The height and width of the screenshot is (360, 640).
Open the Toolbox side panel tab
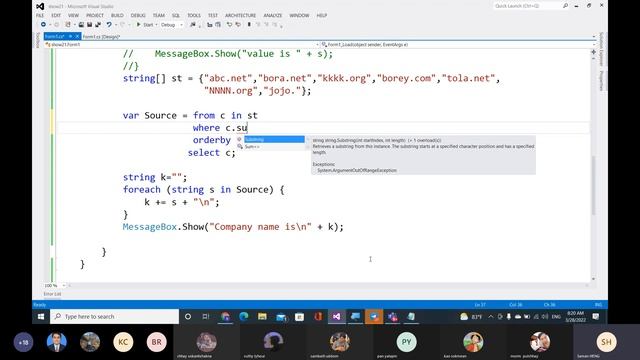pyautogui.click(x=38, y=40)
